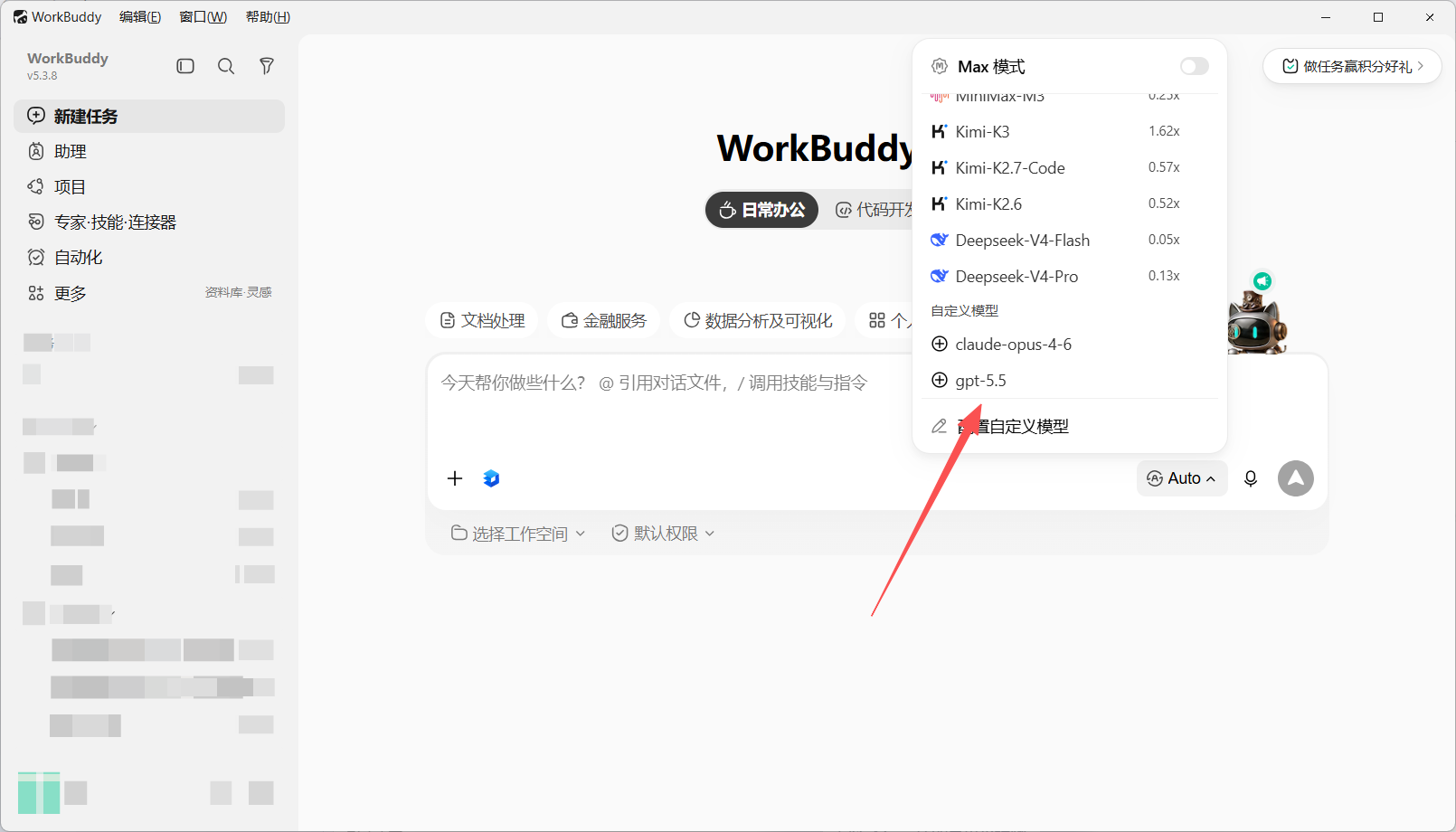The height and width of the screenshot is (832, 1456).
Task: Click the Kimi-K3 logo icon
Action: coord(940,131)
